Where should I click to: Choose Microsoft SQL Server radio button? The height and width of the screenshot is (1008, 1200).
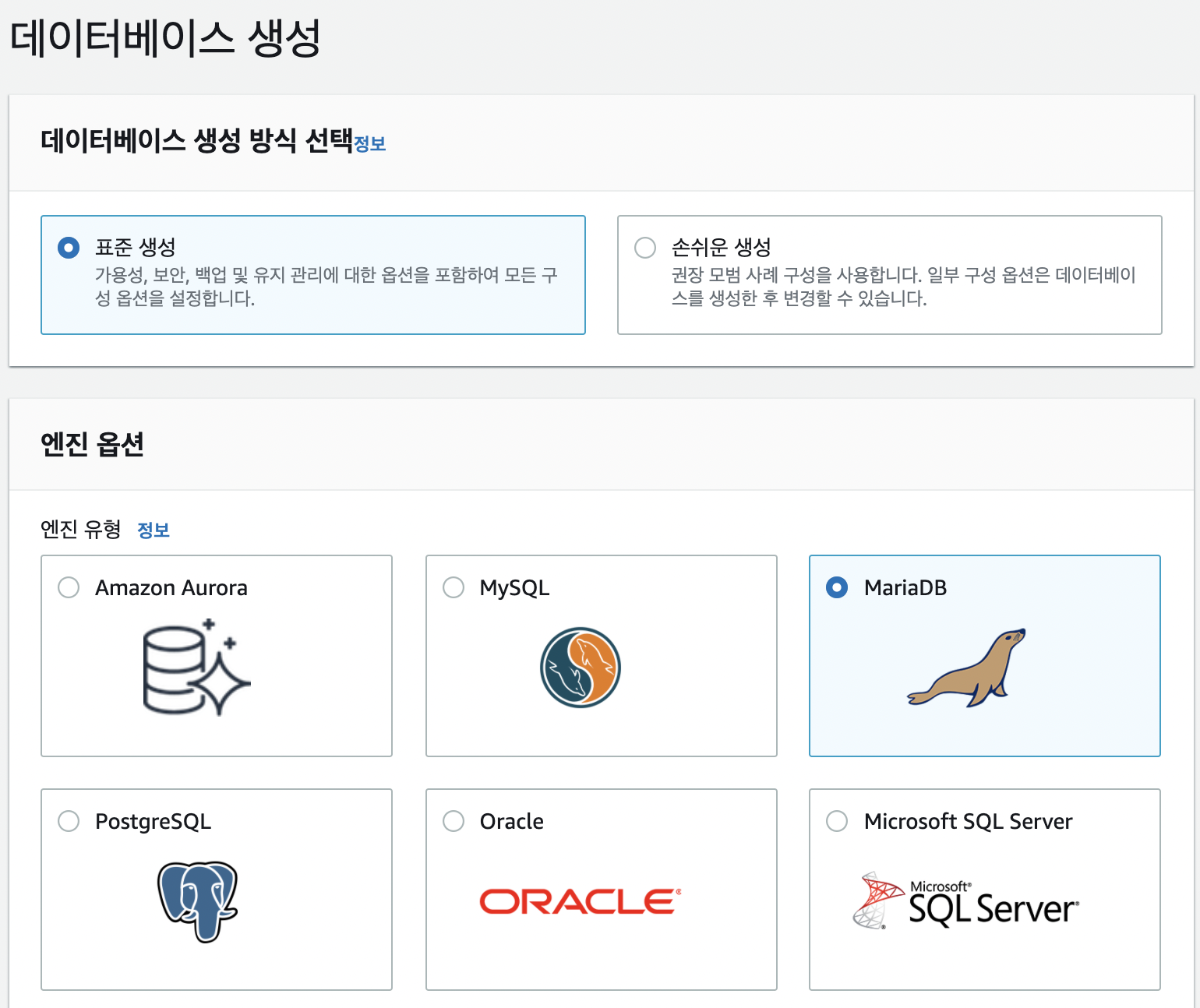click(x=837, y=821)
